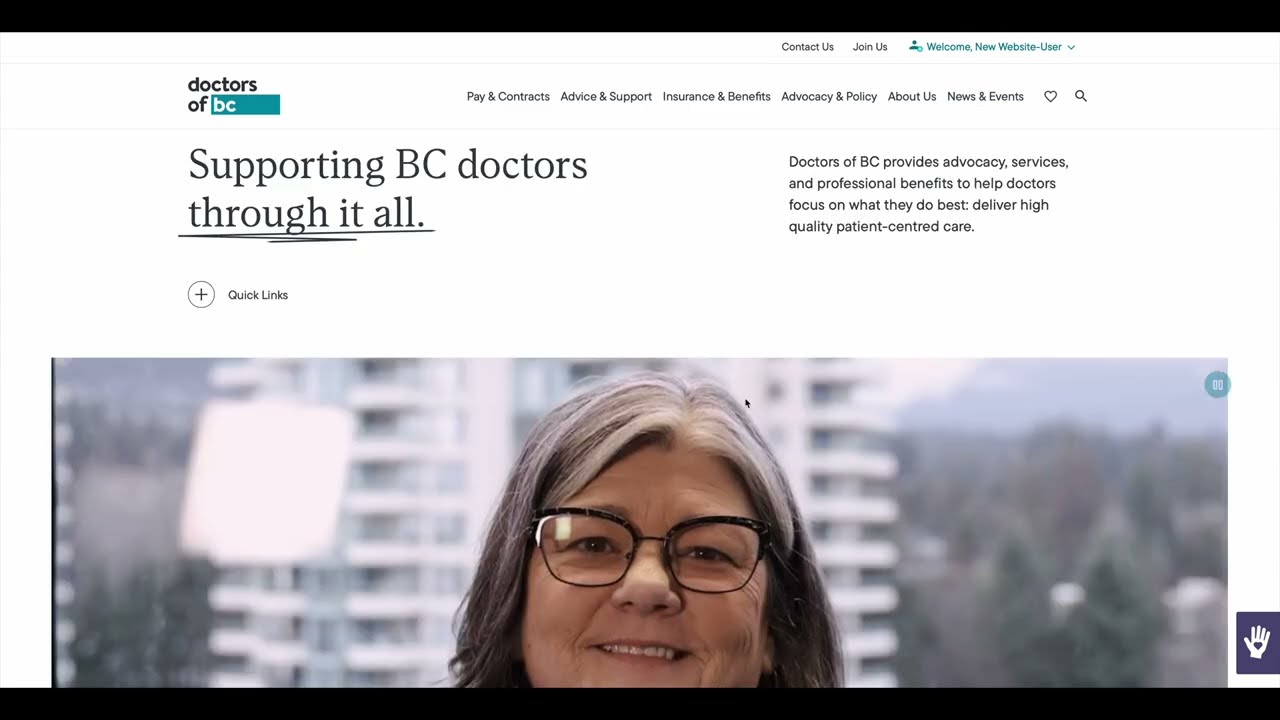The width and height of the screenshot is (1280, 720).
Task: Open the Welcome, New Website-User dropdown chevron
Action: (1071, 47)
